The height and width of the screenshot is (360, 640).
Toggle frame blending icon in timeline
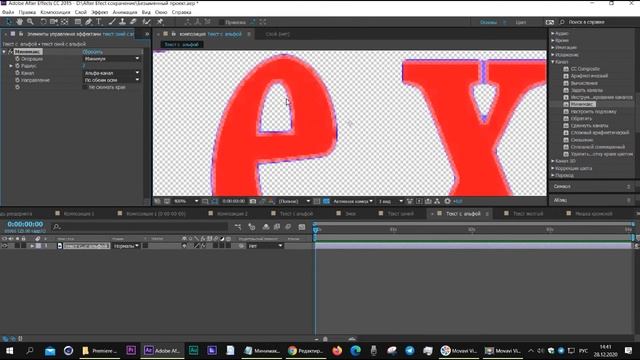[x=277, y=227]
